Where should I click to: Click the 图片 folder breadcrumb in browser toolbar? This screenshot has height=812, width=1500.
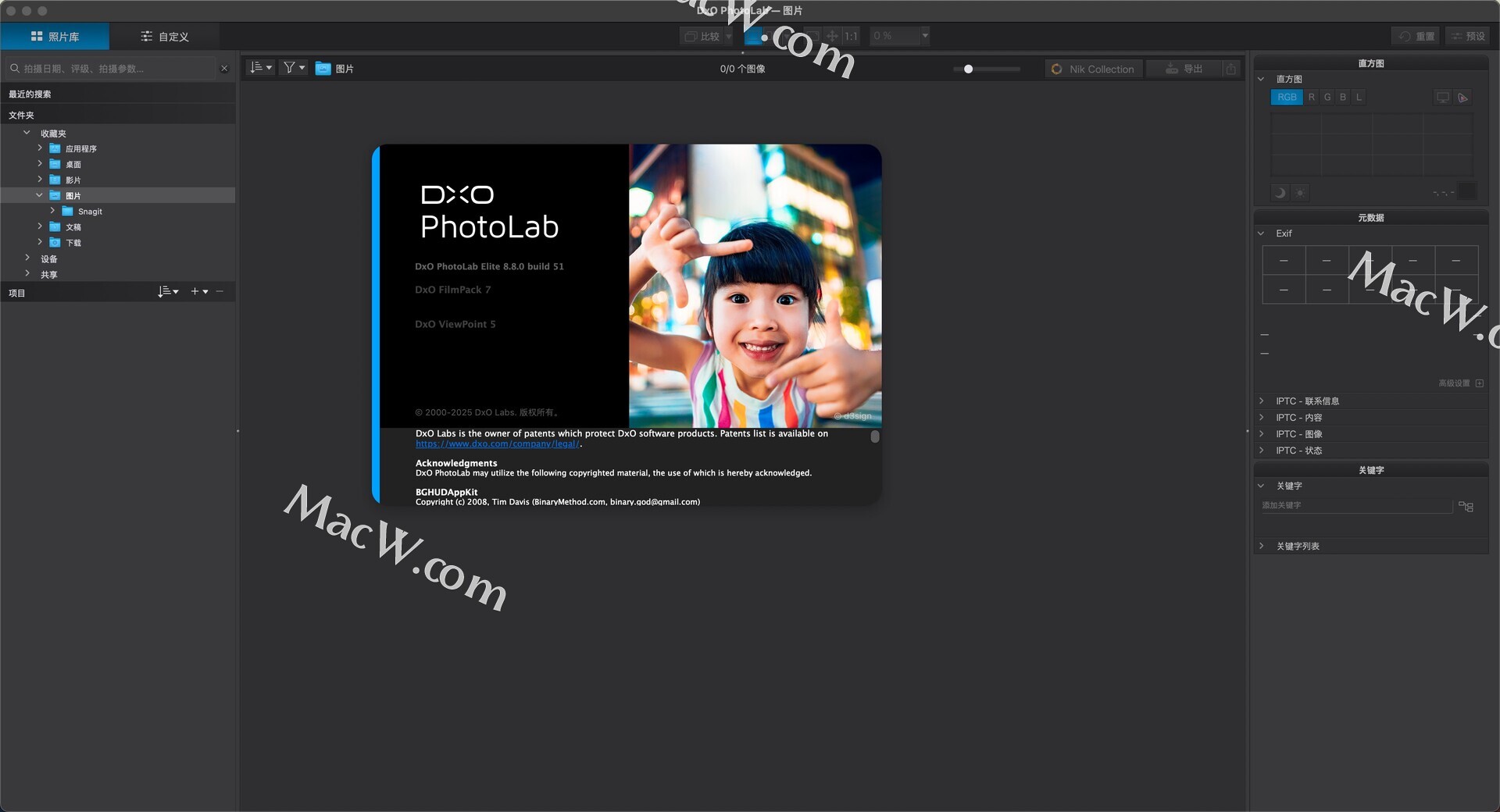(334, 69)
